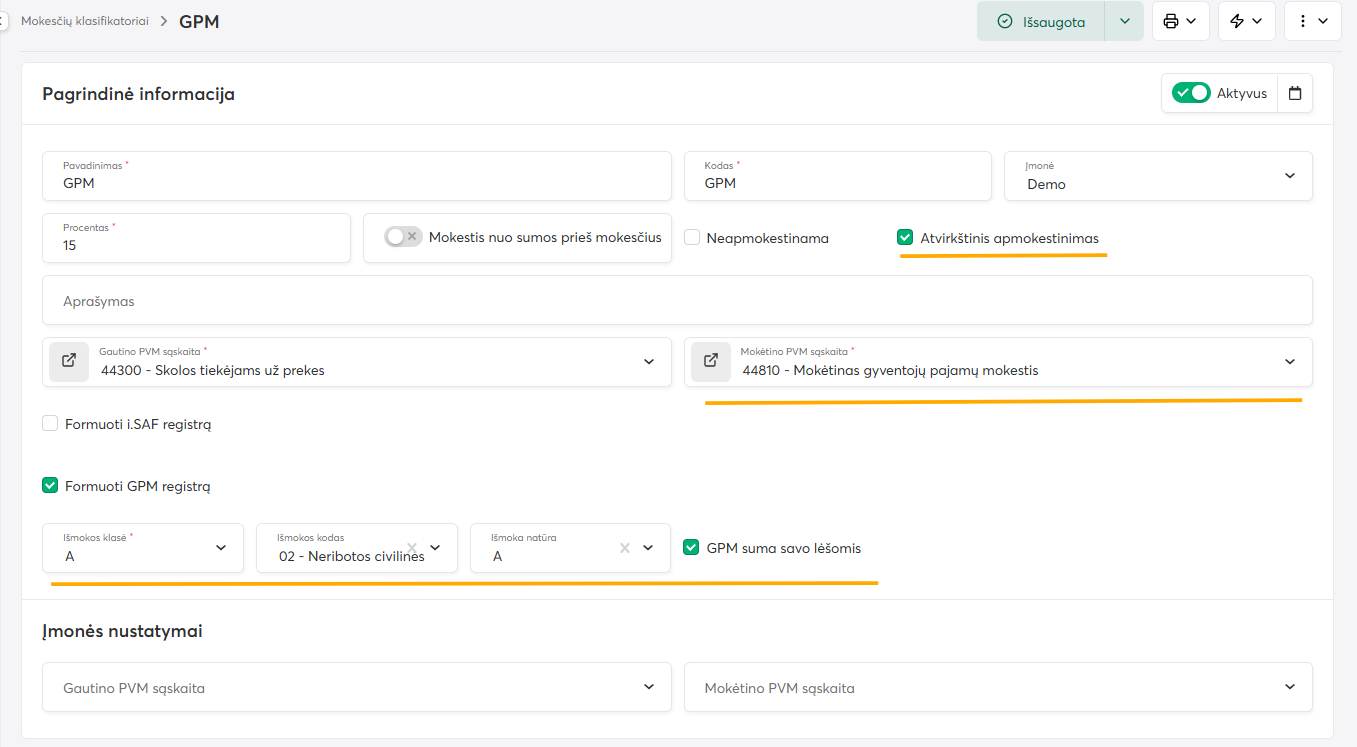
Task: Enable Formuoti i.SAF registrą checkbox
Action: click(50, 424)
